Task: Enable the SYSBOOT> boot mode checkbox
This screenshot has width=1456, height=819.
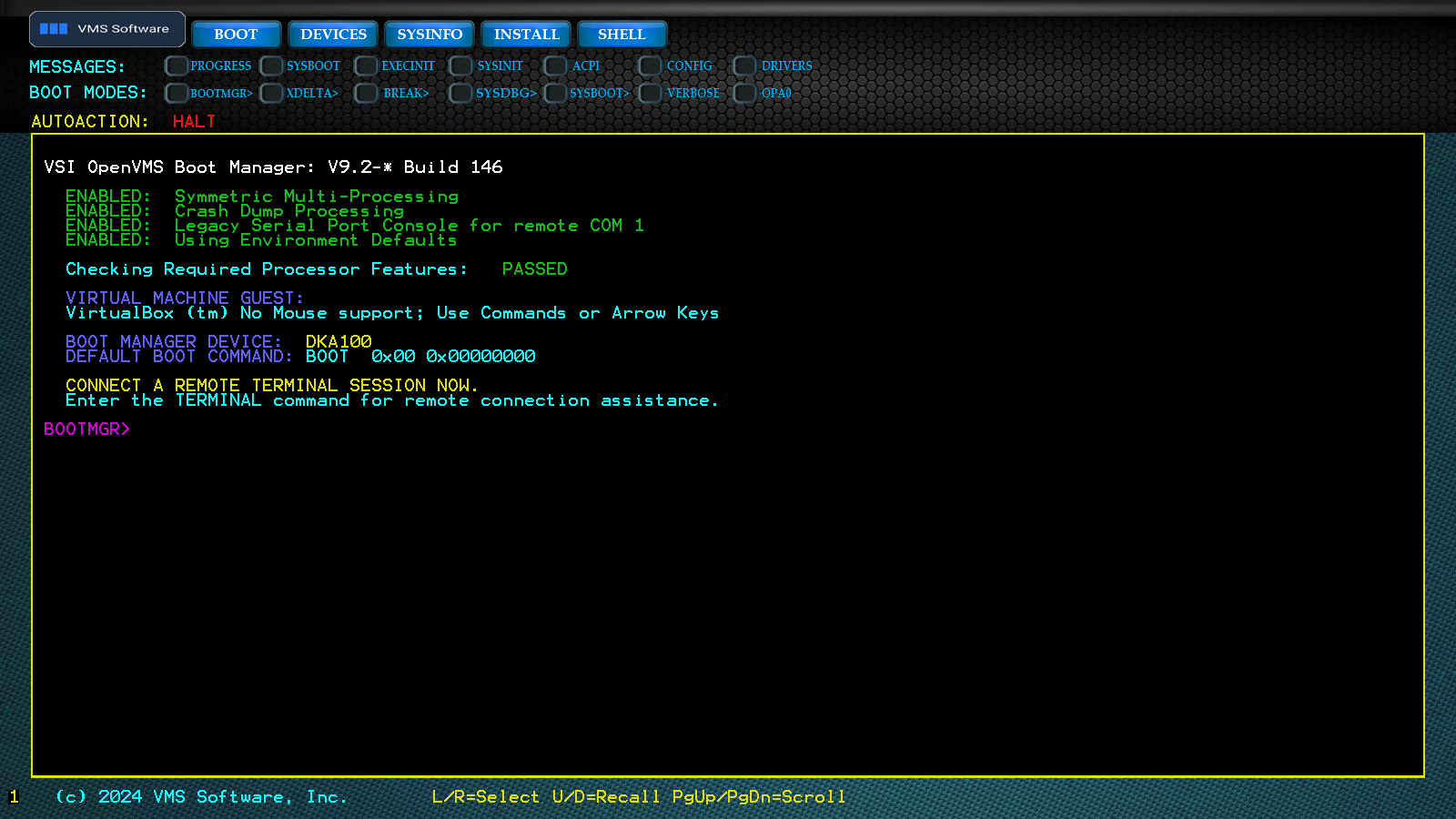Action: (x=555, y=93)
